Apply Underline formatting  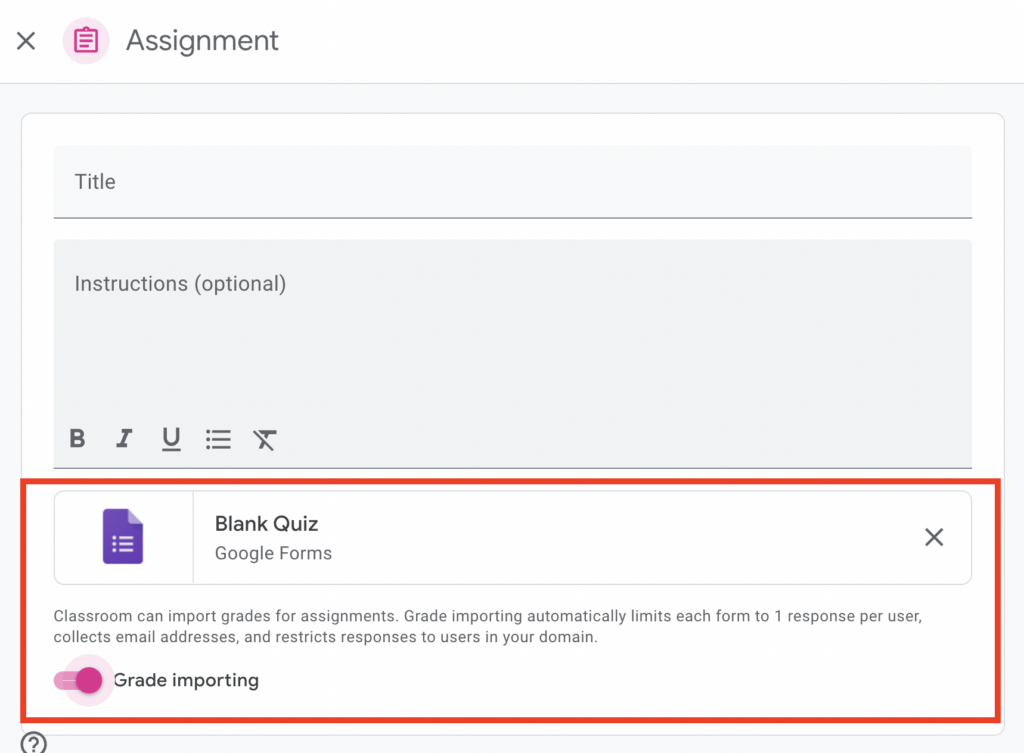(x=171, y=439)
